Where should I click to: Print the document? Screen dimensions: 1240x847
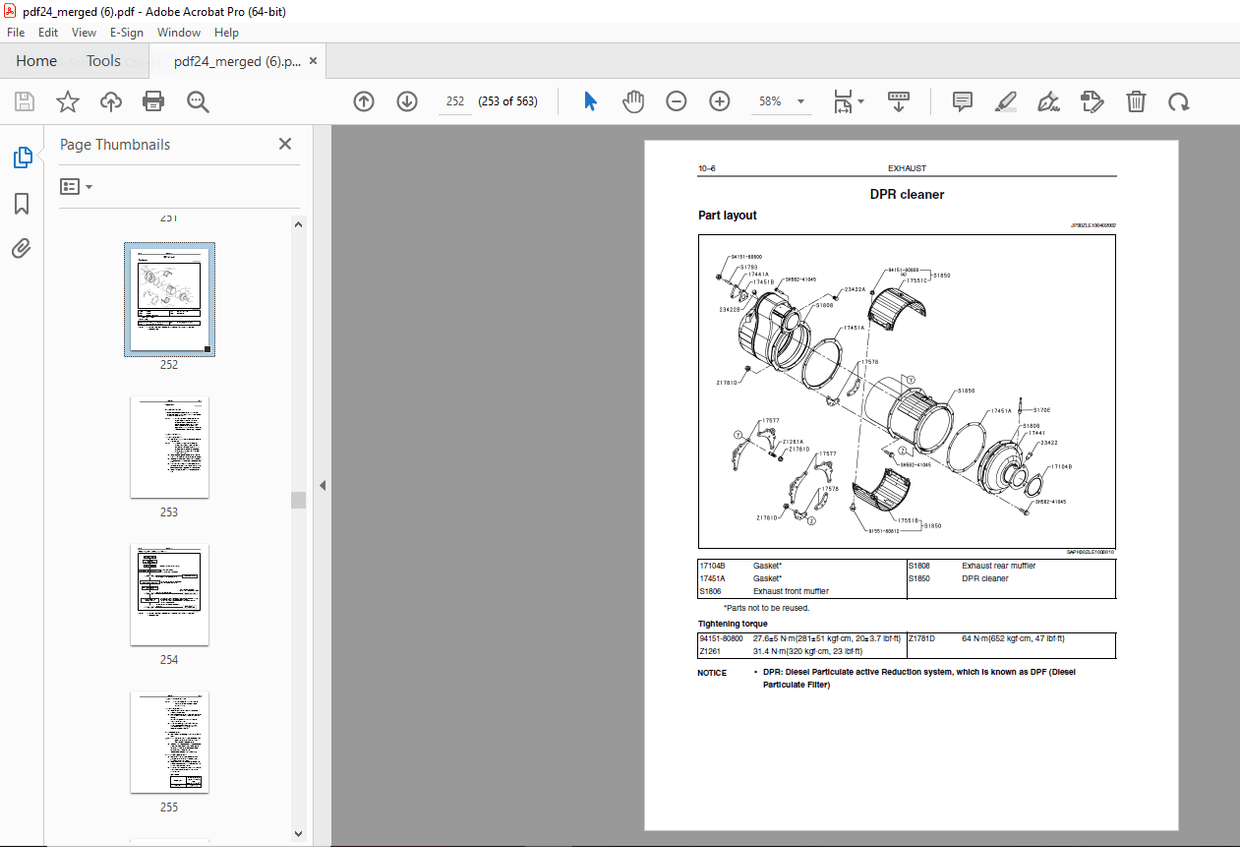[152, 101]
